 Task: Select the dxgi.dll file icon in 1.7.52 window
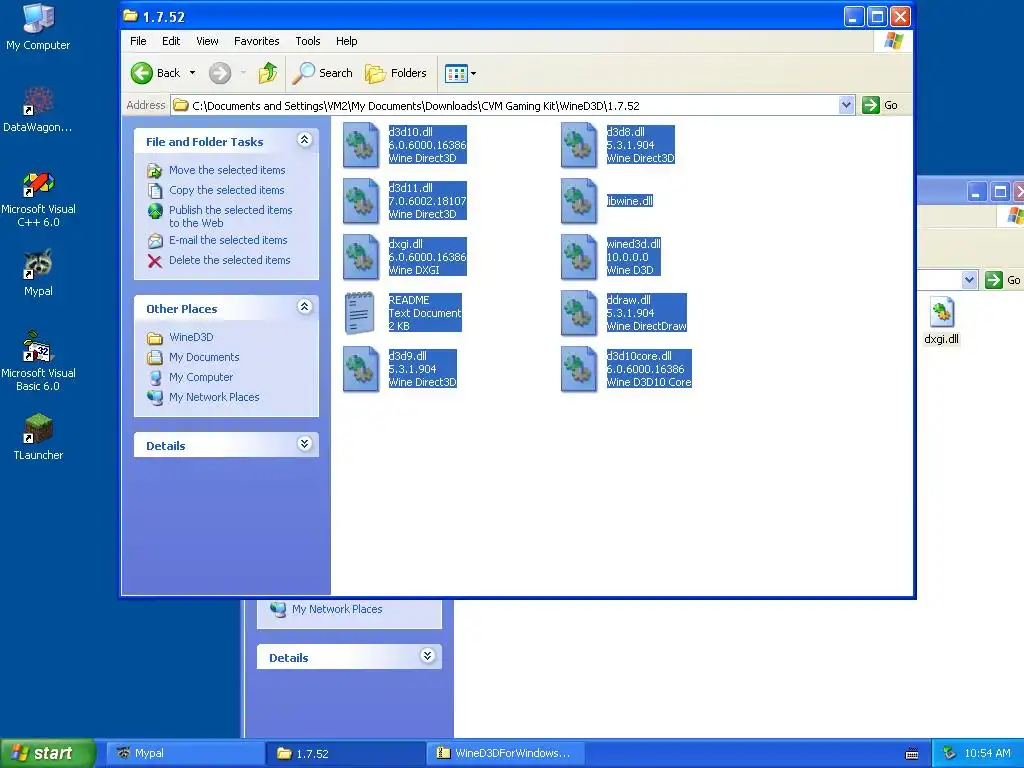[361, 257]
